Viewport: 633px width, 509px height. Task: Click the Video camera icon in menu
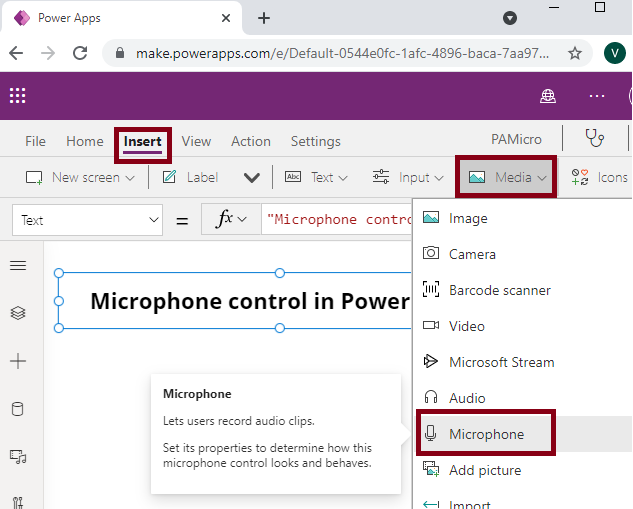pyautogui.click(x=431, y=325)
